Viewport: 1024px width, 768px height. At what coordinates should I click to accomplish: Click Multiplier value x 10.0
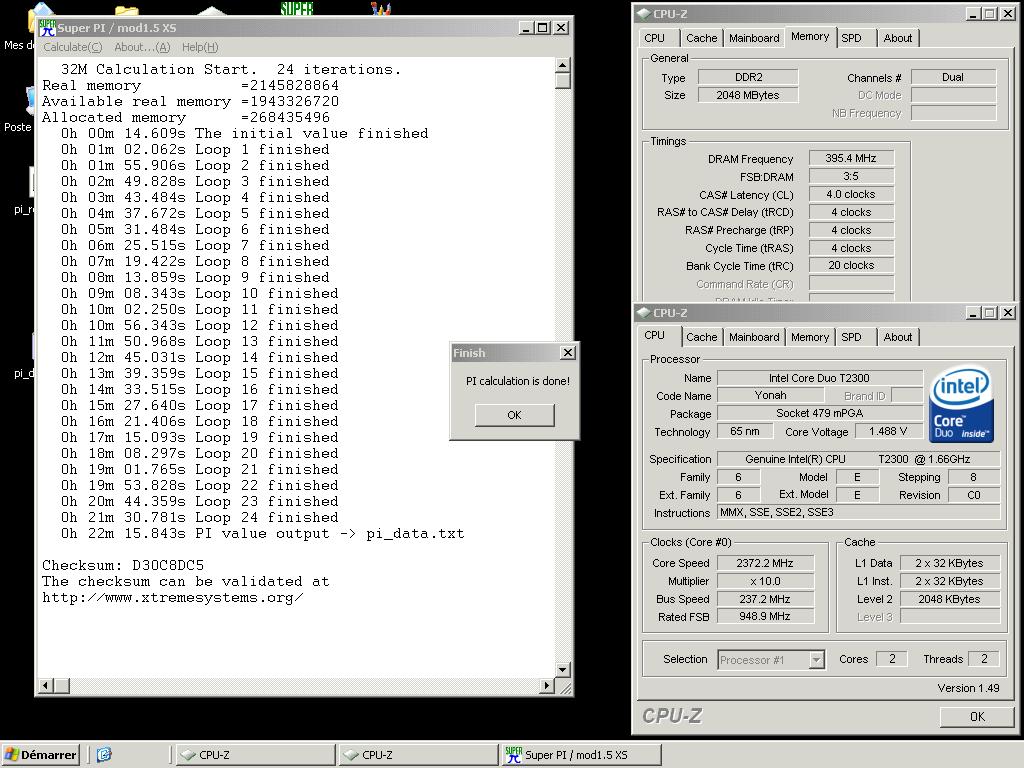(765, 581)
